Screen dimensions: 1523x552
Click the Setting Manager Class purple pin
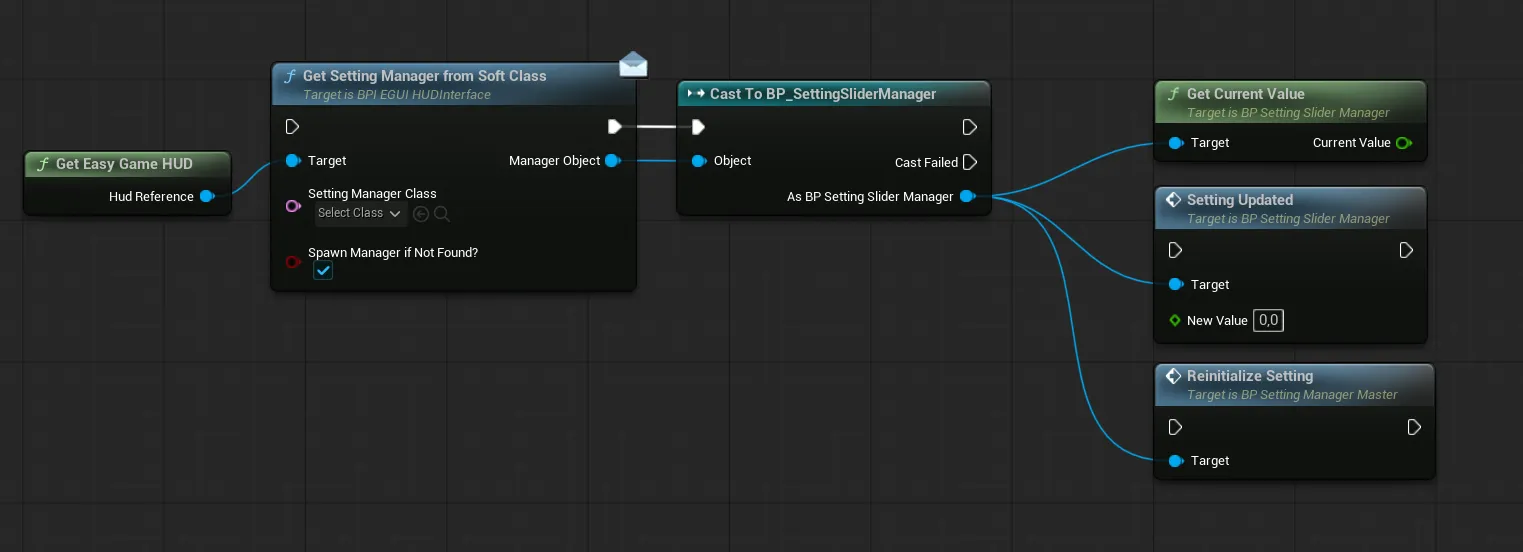[x=292, y=206]
